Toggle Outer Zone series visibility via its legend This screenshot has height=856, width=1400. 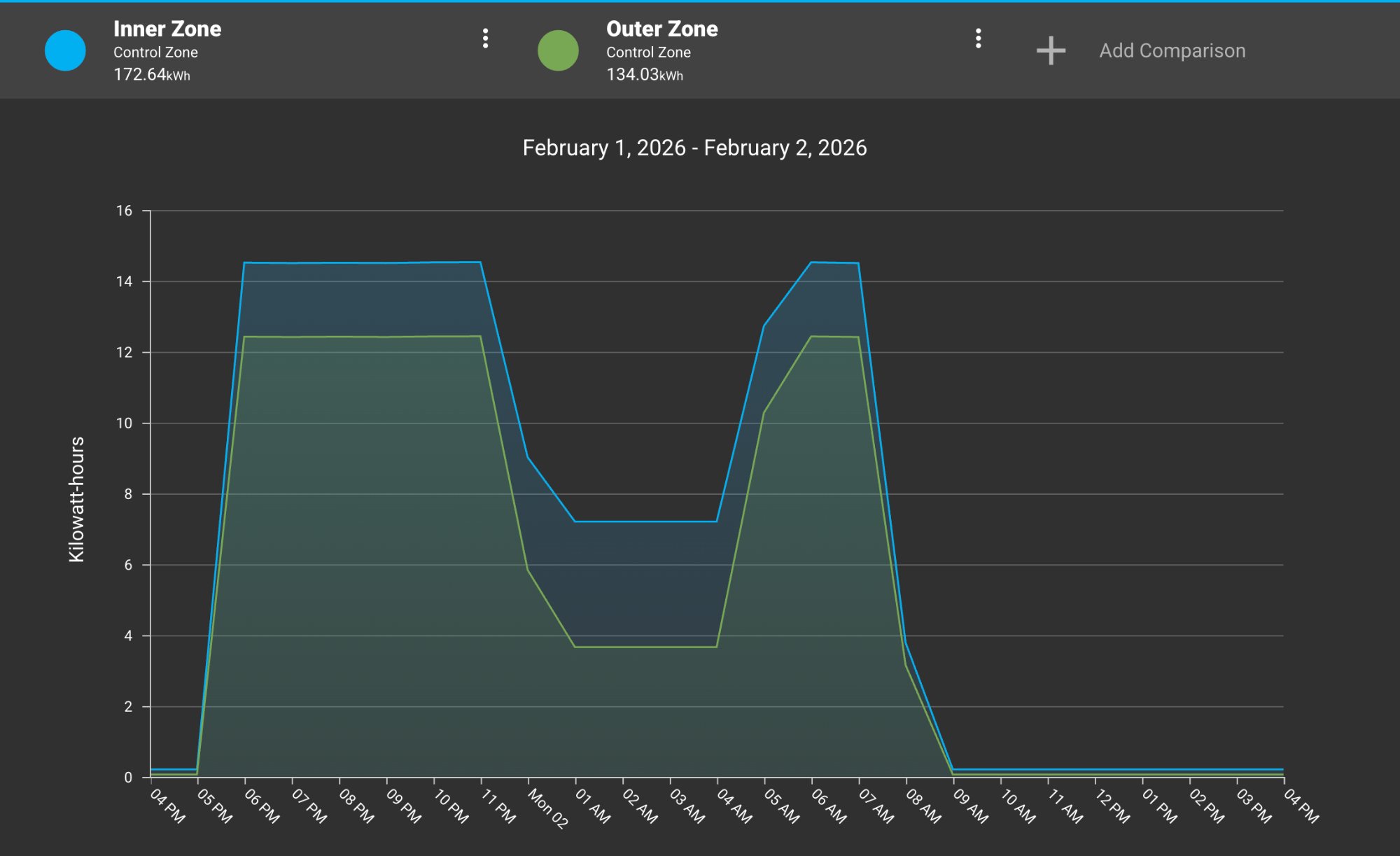tap(557, 50)
